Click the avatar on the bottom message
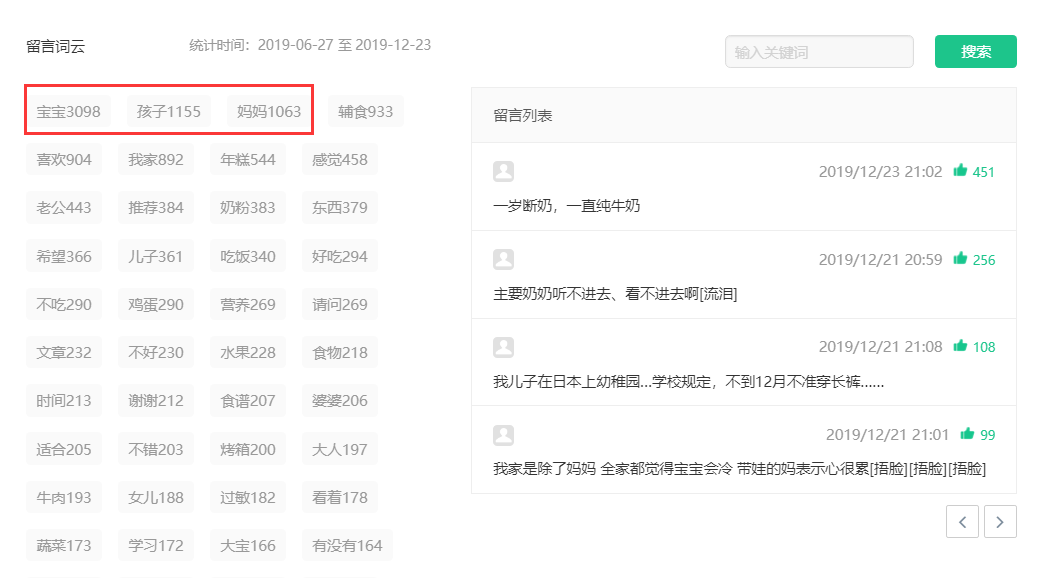This screenshot has width=1051, height=587. tap(504, 433)
